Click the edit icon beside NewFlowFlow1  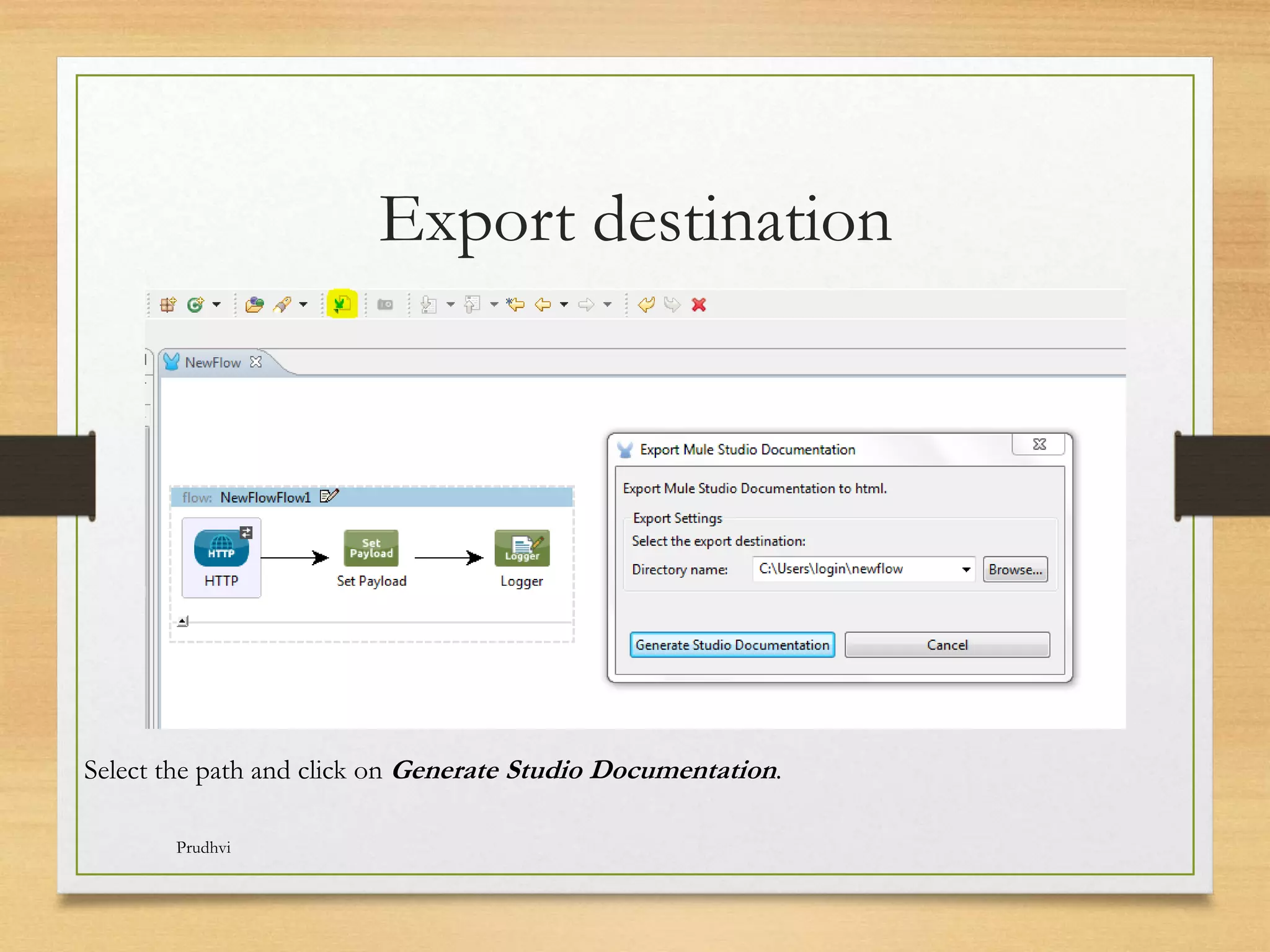[329, 496]
